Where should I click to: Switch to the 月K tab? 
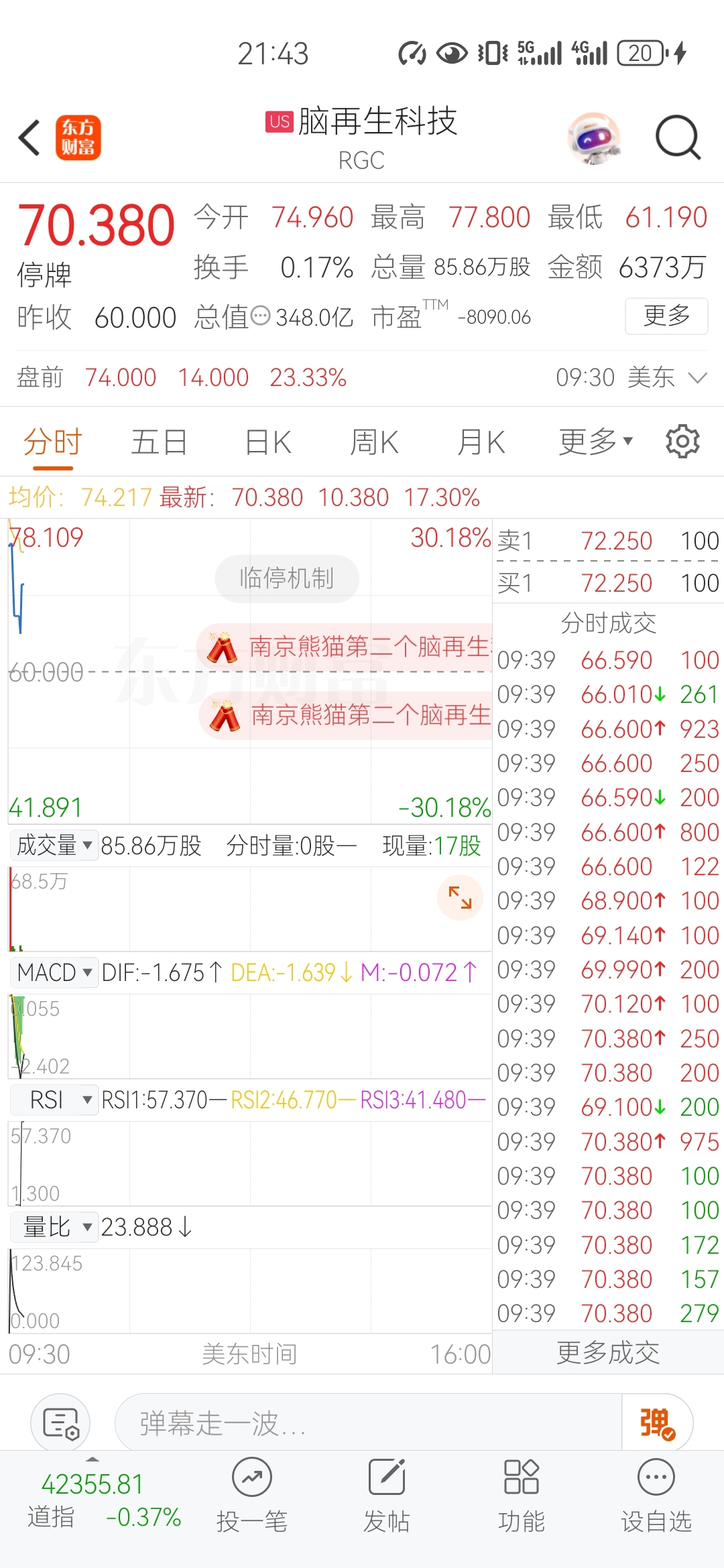(x=481, y=442)
